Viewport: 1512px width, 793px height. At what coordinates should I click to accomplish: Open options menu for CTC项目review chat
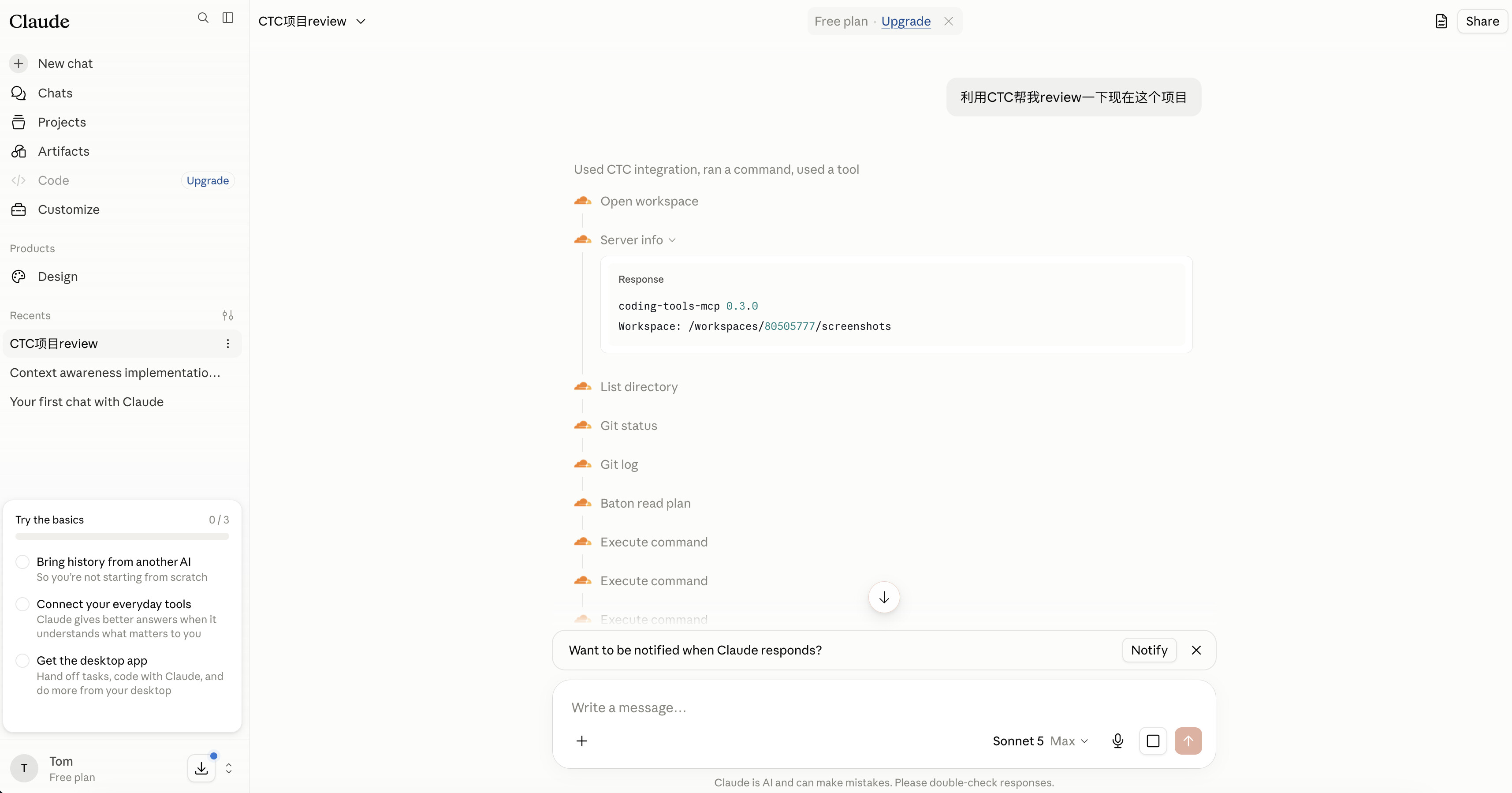(x=228, y=344)
